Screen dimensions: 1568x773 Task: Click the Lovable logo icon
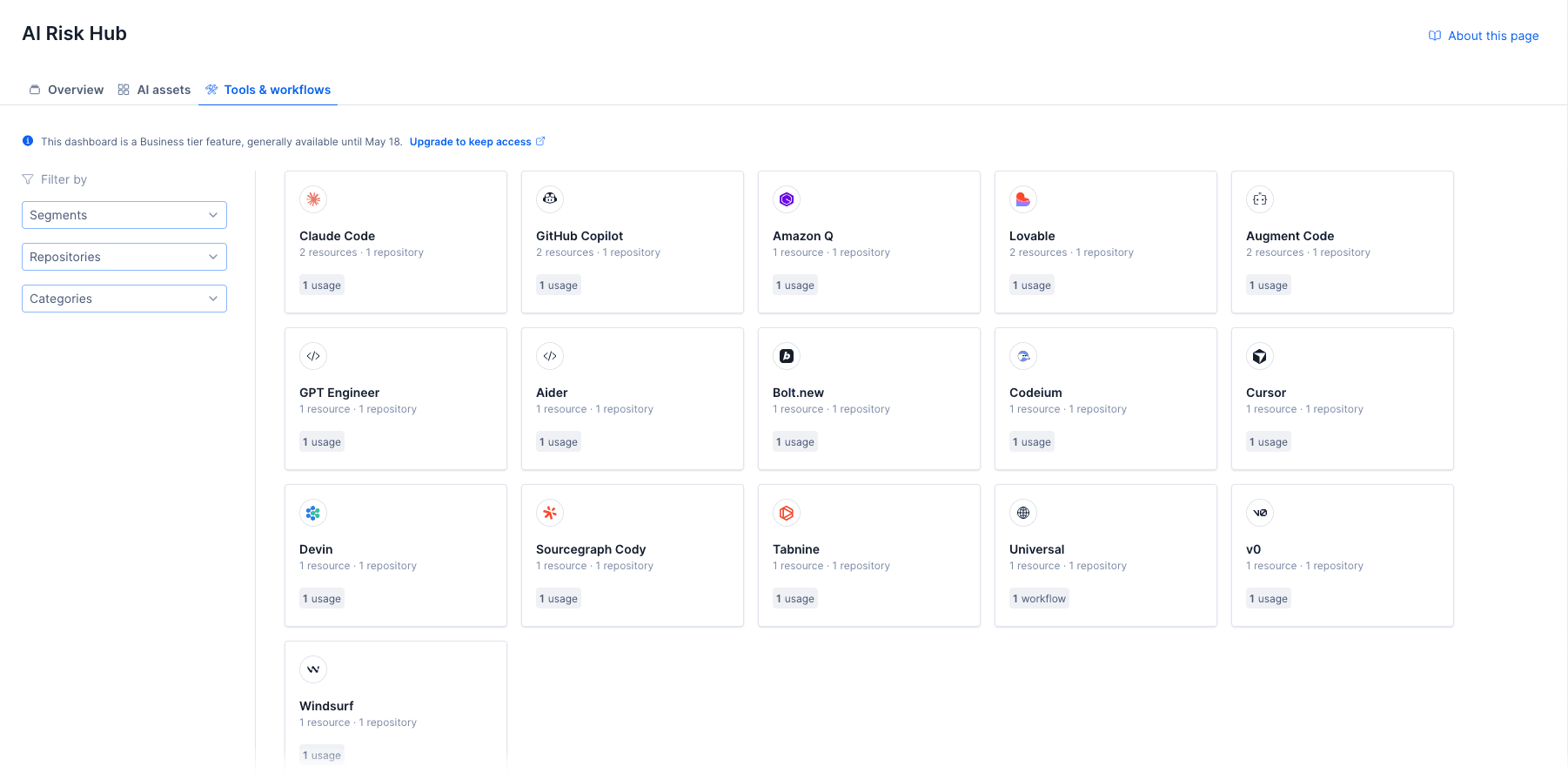pyautogui.click(x=1023, y=199)
